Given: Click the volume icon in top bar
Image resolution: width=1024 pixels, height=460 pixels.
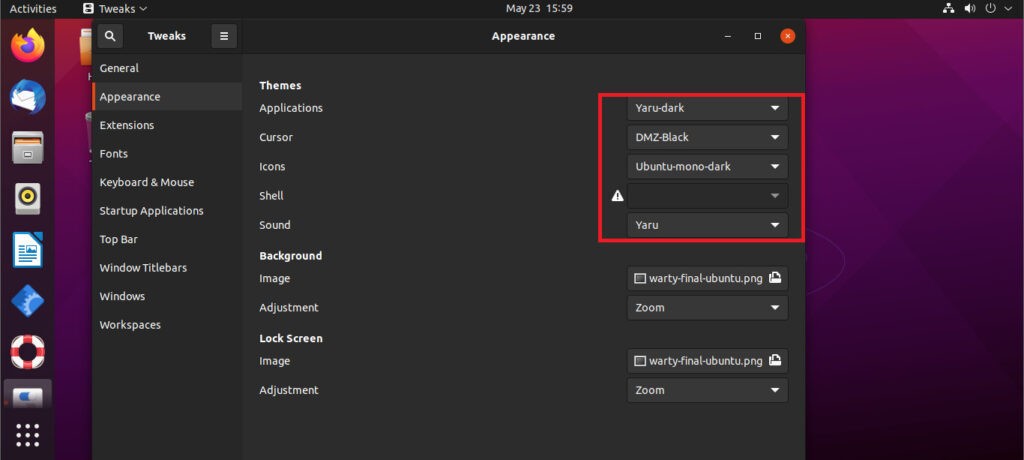Looking at the screenshot, I should pyautogui.click(x=970, y=8).
